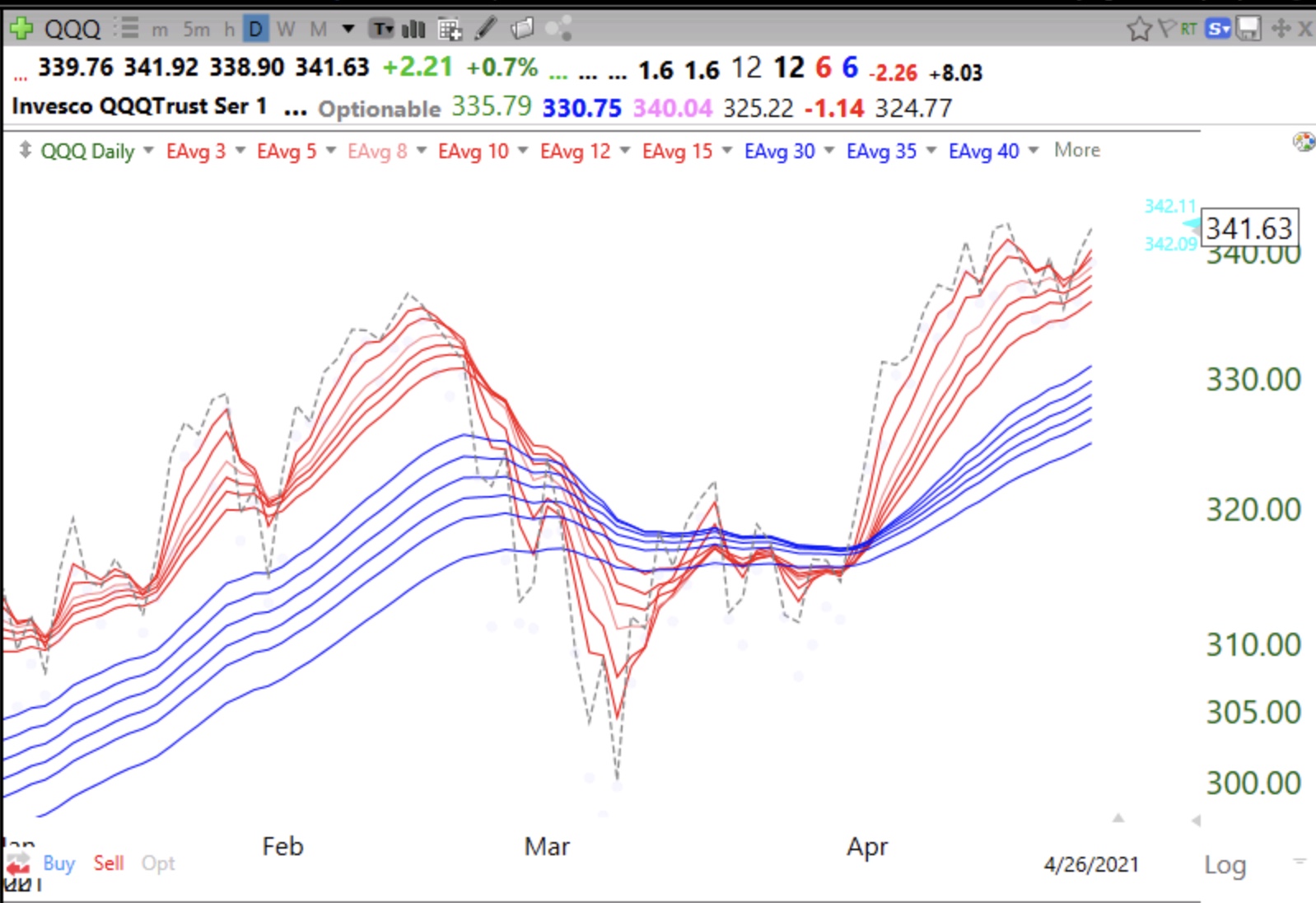Open the chart template folder icon
This screenshot has height=903, width=1316.
tap(522, 29)
